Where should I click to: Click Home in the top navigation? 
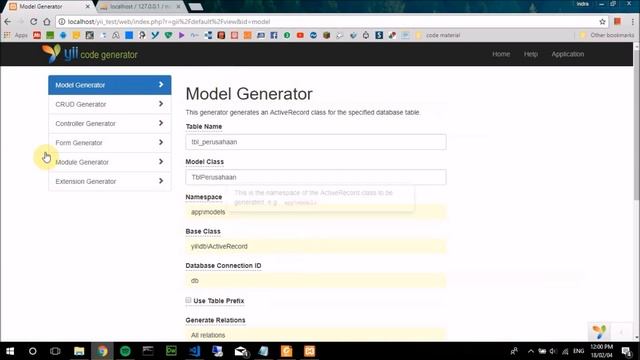[501, 54]
